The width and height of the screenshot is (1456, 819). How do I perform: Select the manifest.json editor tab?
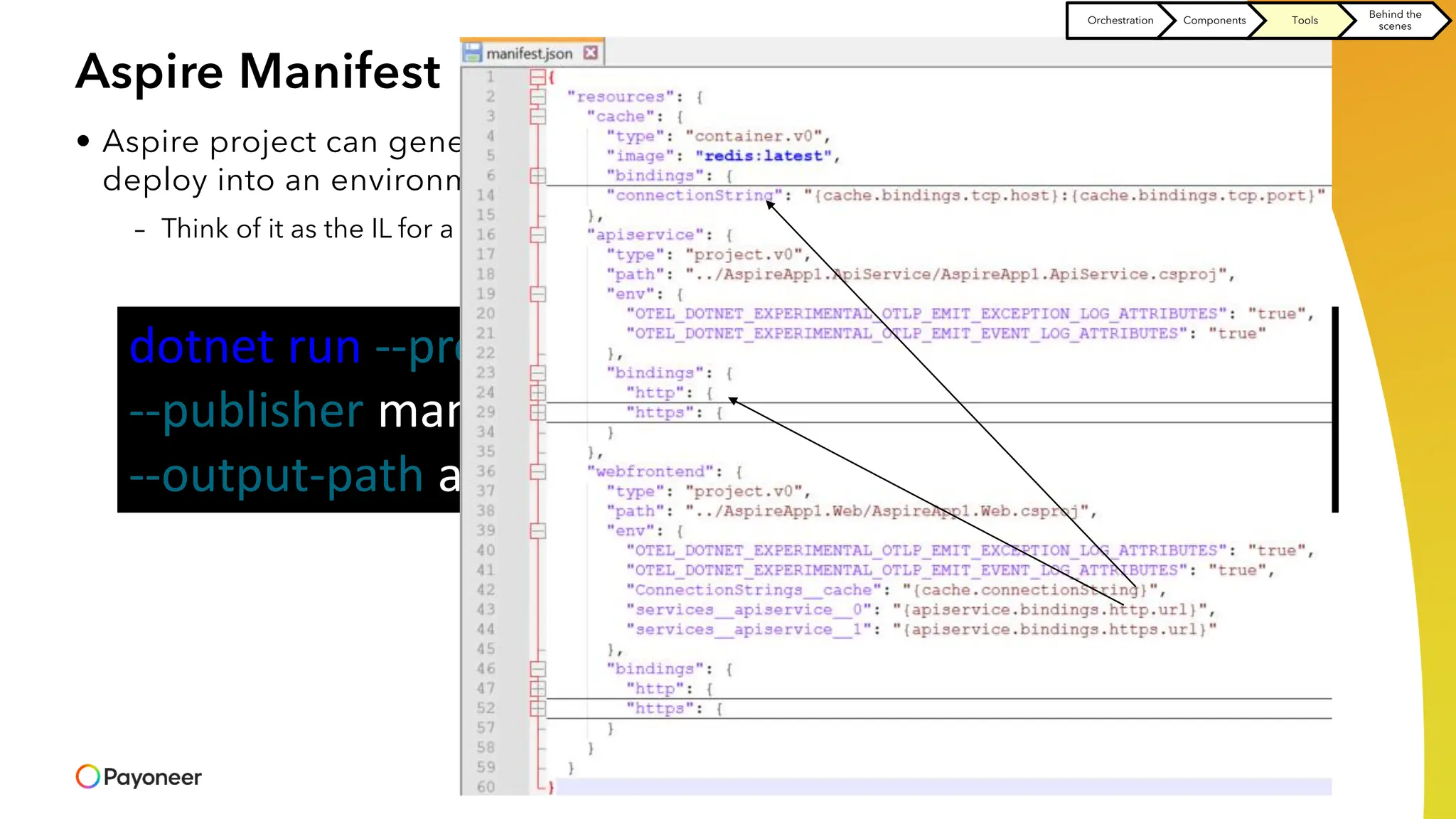[532, 53]
